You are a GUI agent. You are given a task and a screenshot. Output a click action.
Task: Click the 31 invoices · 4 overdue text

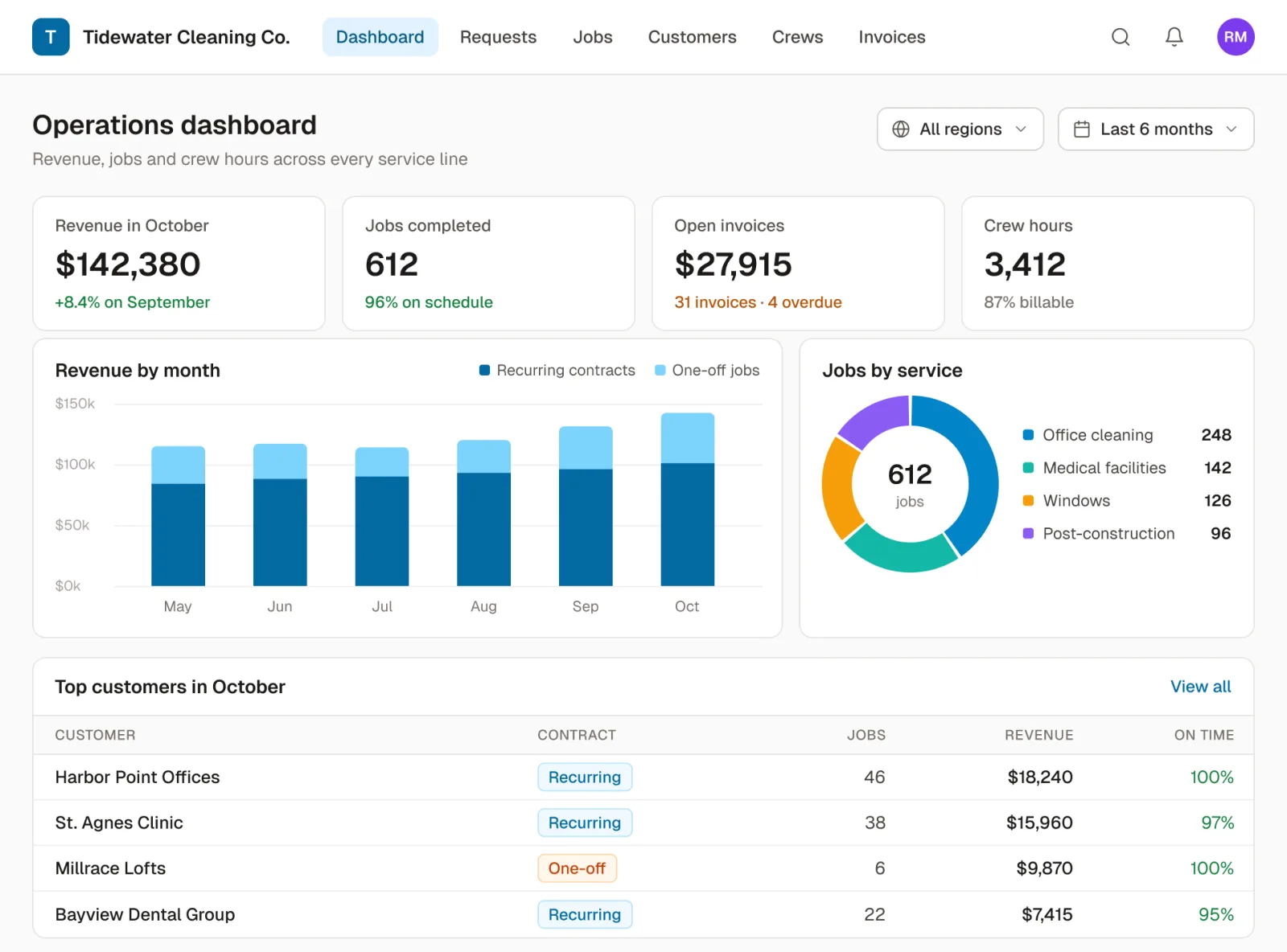(x=758, y=302)
